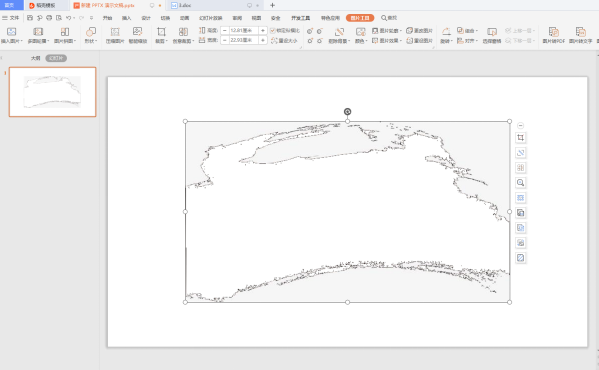This screenshot has width=599, height=370.
Task: Open the 颜色 (Color) dropdown
Action: point(360,35)
